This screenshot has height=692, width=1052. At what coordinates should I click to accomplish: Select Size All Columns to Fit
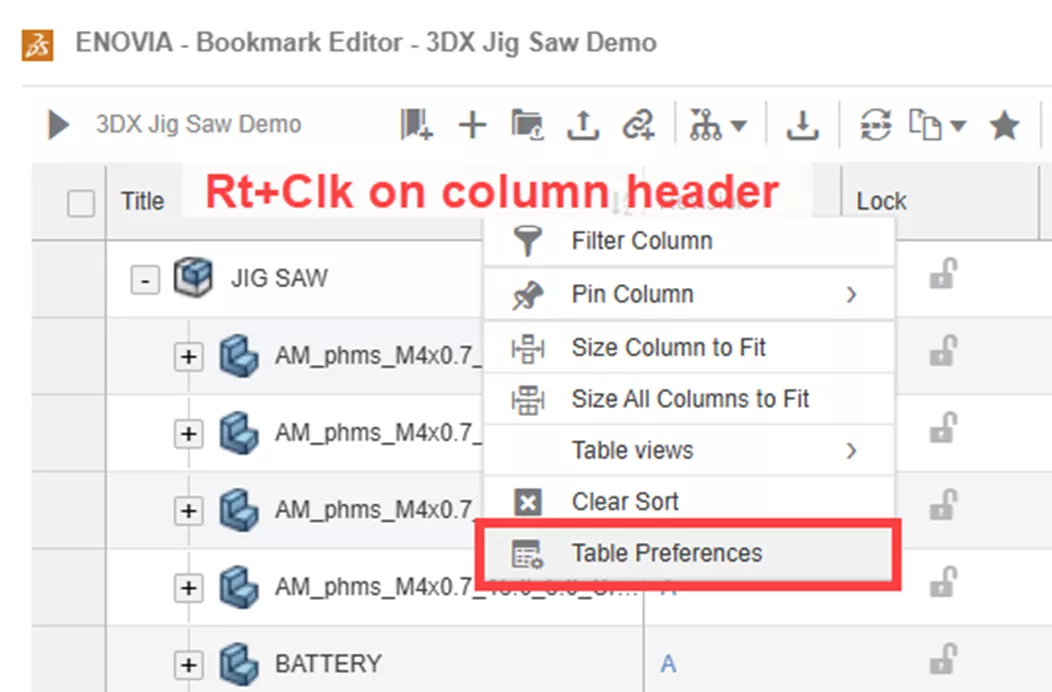689,399
